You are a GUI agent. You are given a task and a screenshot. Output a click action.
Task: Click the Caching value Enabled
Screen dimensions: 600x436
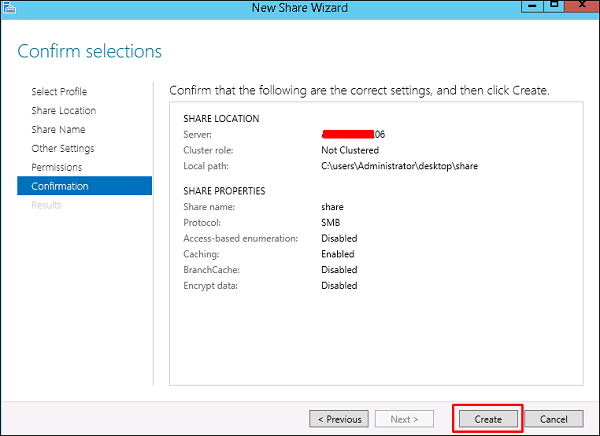(x=338, y=254)
